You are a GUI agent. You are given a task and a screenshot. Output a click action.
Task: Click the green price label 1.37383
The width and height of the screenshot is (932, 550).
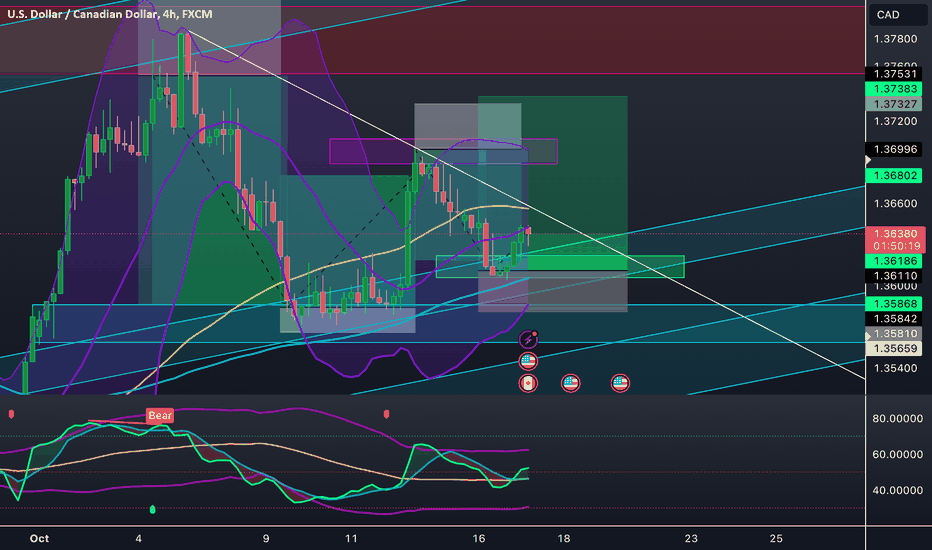pyautogui.click(x=895, y=89)
